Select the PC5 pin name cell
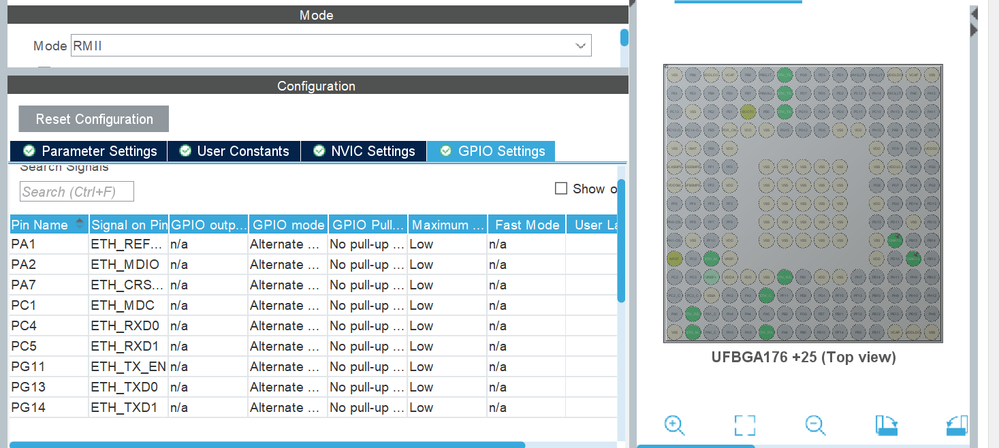The height and width of the screenshot is (448, 999). click(x=49, y=346)
